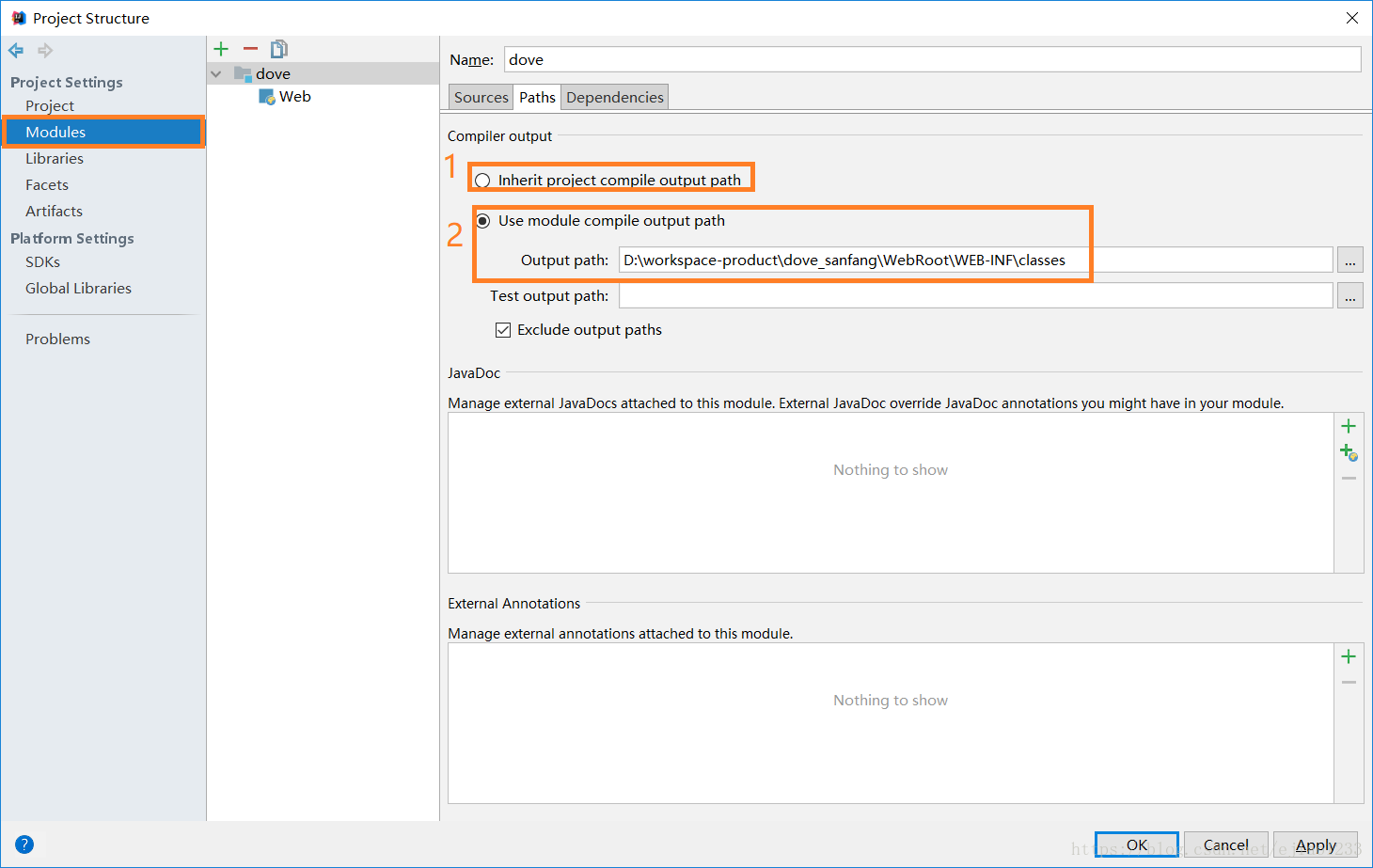Open the Dependencies tab
Viewport: 1373px width, 868px height.
pos(614,96)
